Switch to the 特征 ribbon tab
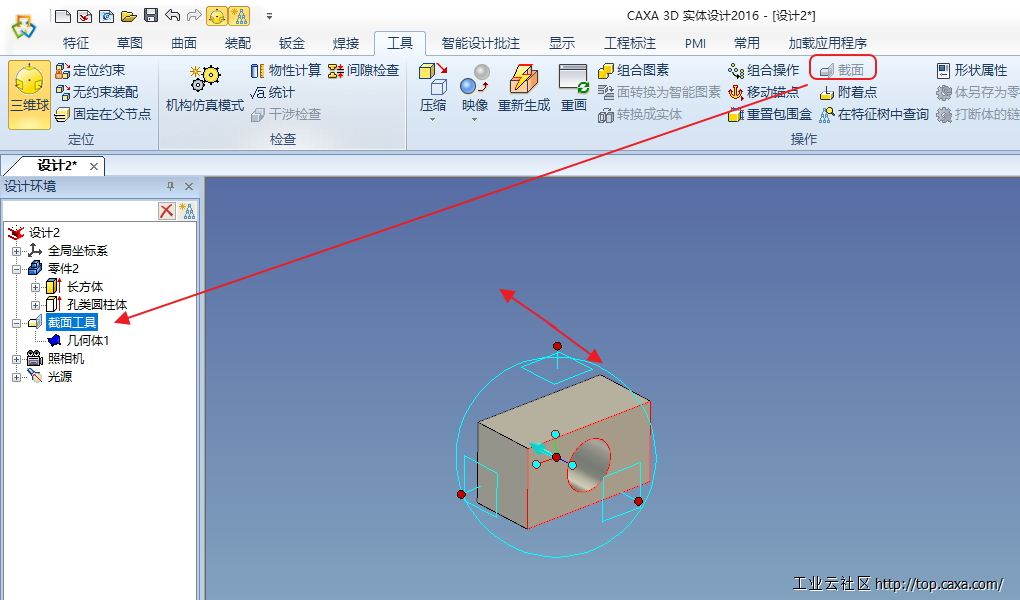The image size is (1020, 600). point(76,43)
